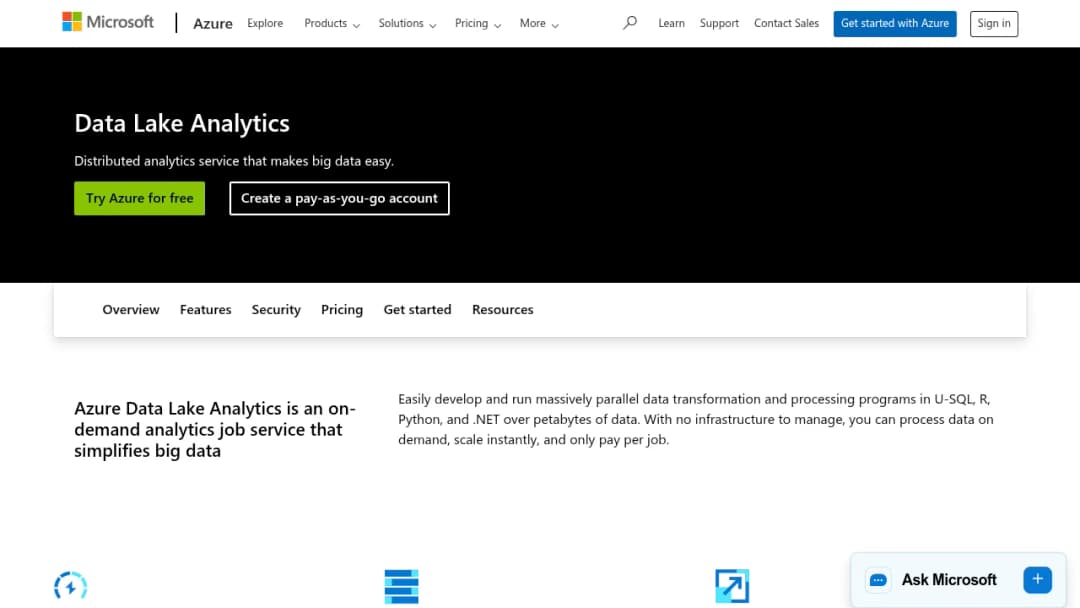Click the Microsoft logo
This screenshot has width=1080, height=608.
[x=108, y=22]
